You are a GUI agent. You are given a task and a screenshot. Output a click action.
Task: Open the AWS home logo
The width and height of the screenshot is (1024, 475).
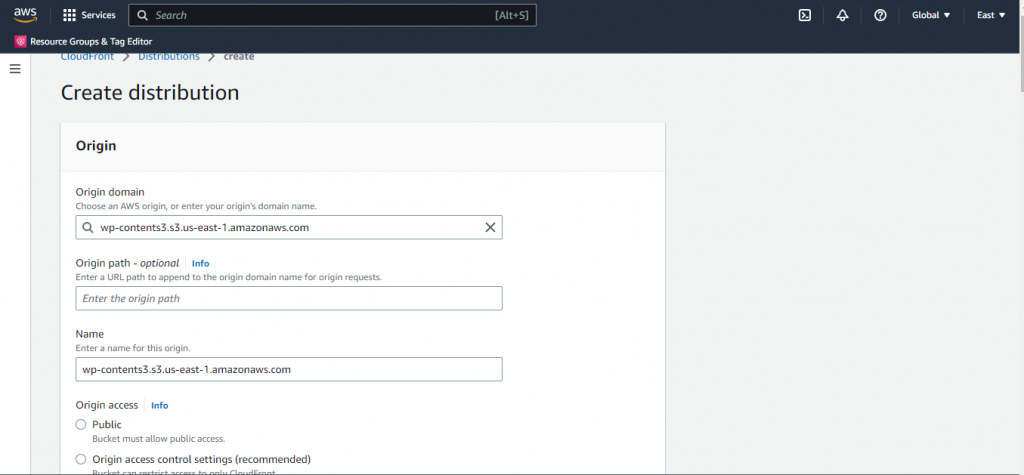pyautogui.click(x=25, y=15)
